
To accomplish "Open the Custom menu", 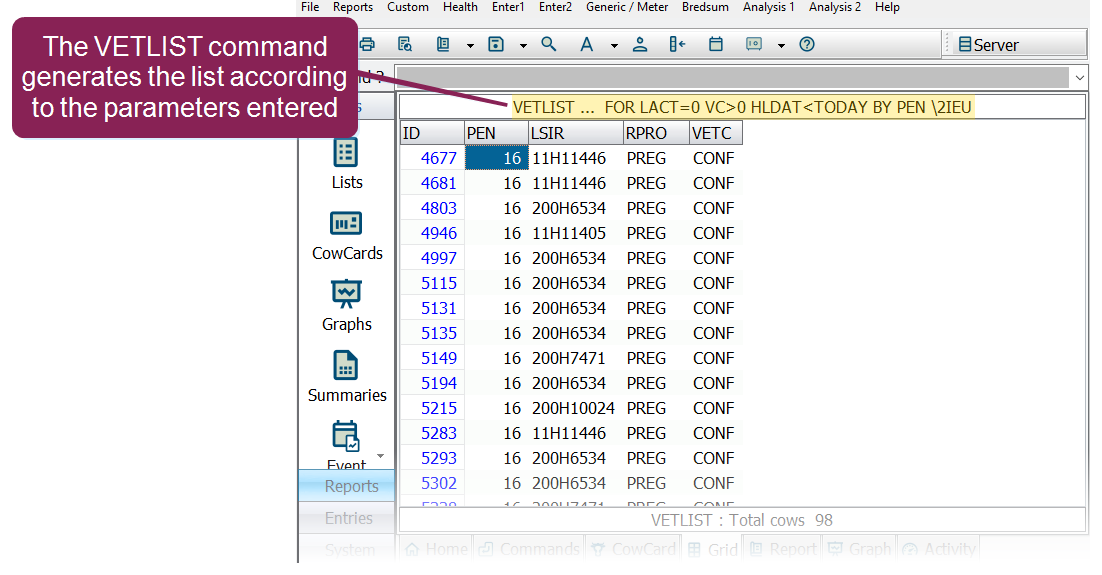I will click(408, 7).
